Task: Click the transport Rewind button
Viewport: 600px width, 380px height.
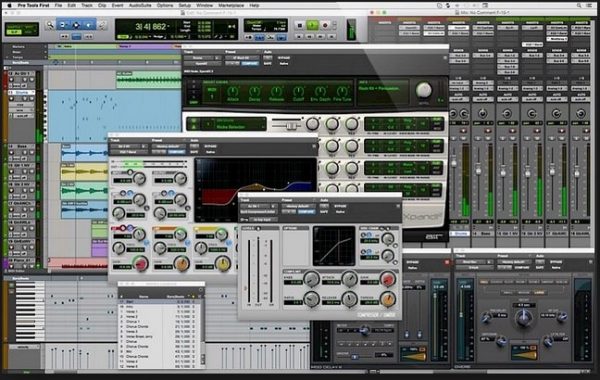Action: click(x=310, y=36)
